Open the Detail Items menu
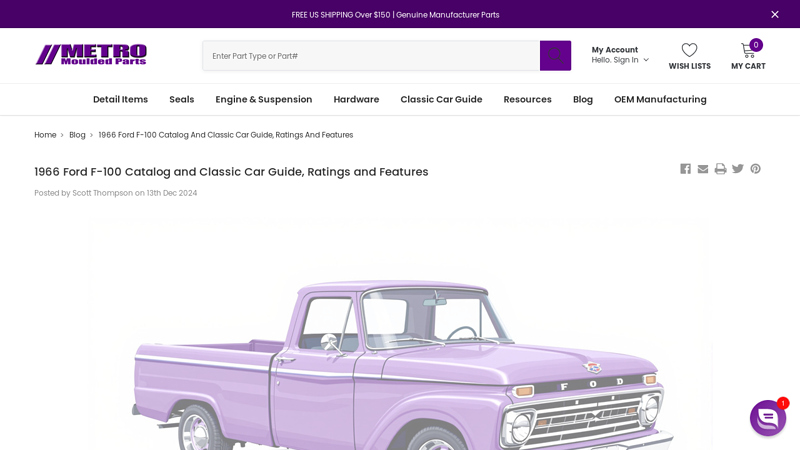The height and width of the screenshot is (450, 800). (120, 99)
